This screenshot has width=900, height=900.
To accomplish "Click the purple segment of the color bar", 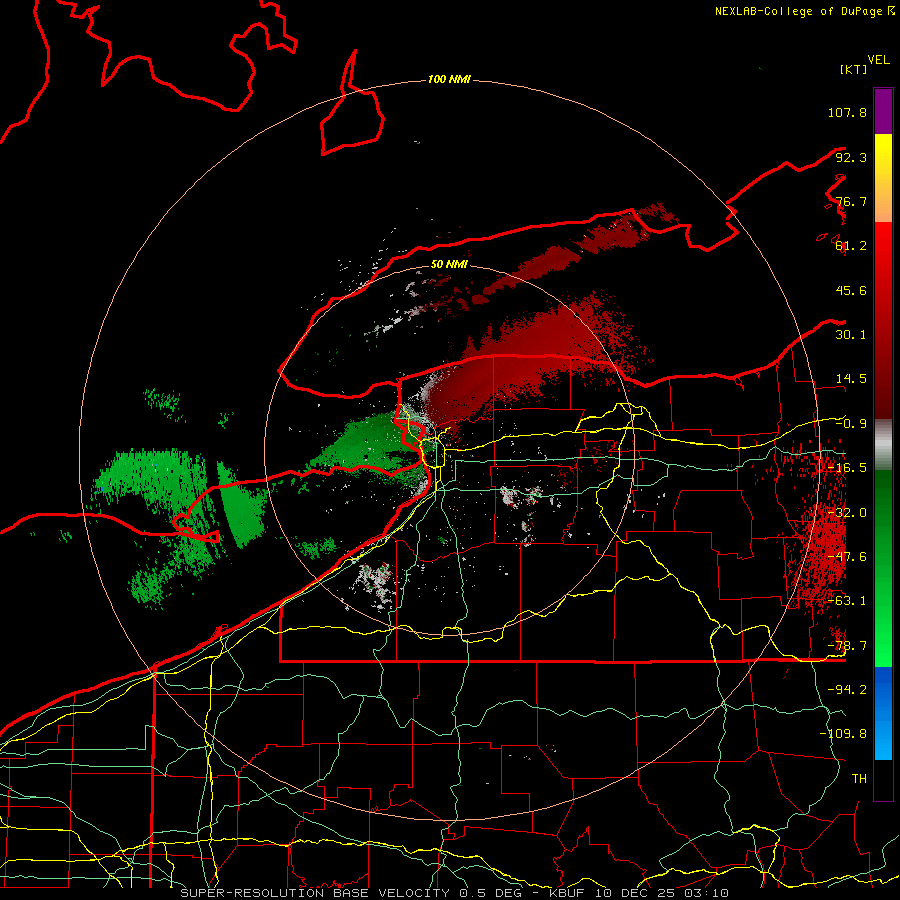I will (883, 111).
